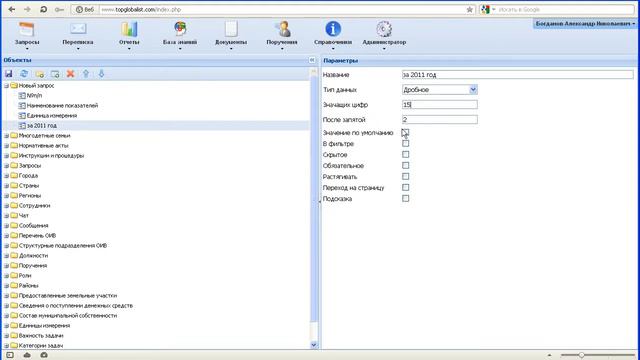Click the move down arrow icon

[101, 74]
